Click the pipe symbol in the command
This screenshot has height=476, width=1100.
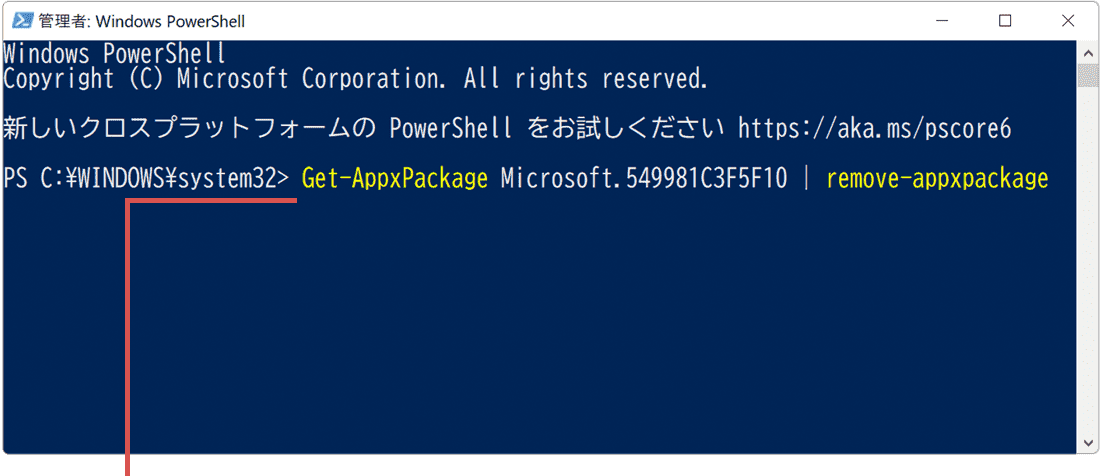click(807, 179)
